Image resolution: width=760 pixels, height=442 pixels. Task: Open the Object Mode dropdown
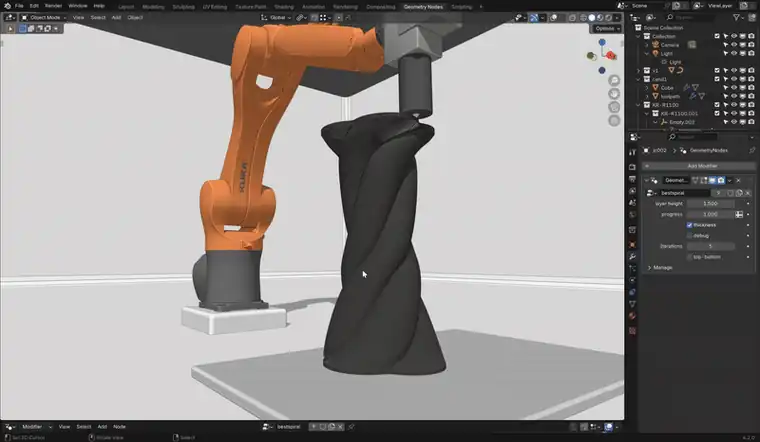(x=44, y=17)
